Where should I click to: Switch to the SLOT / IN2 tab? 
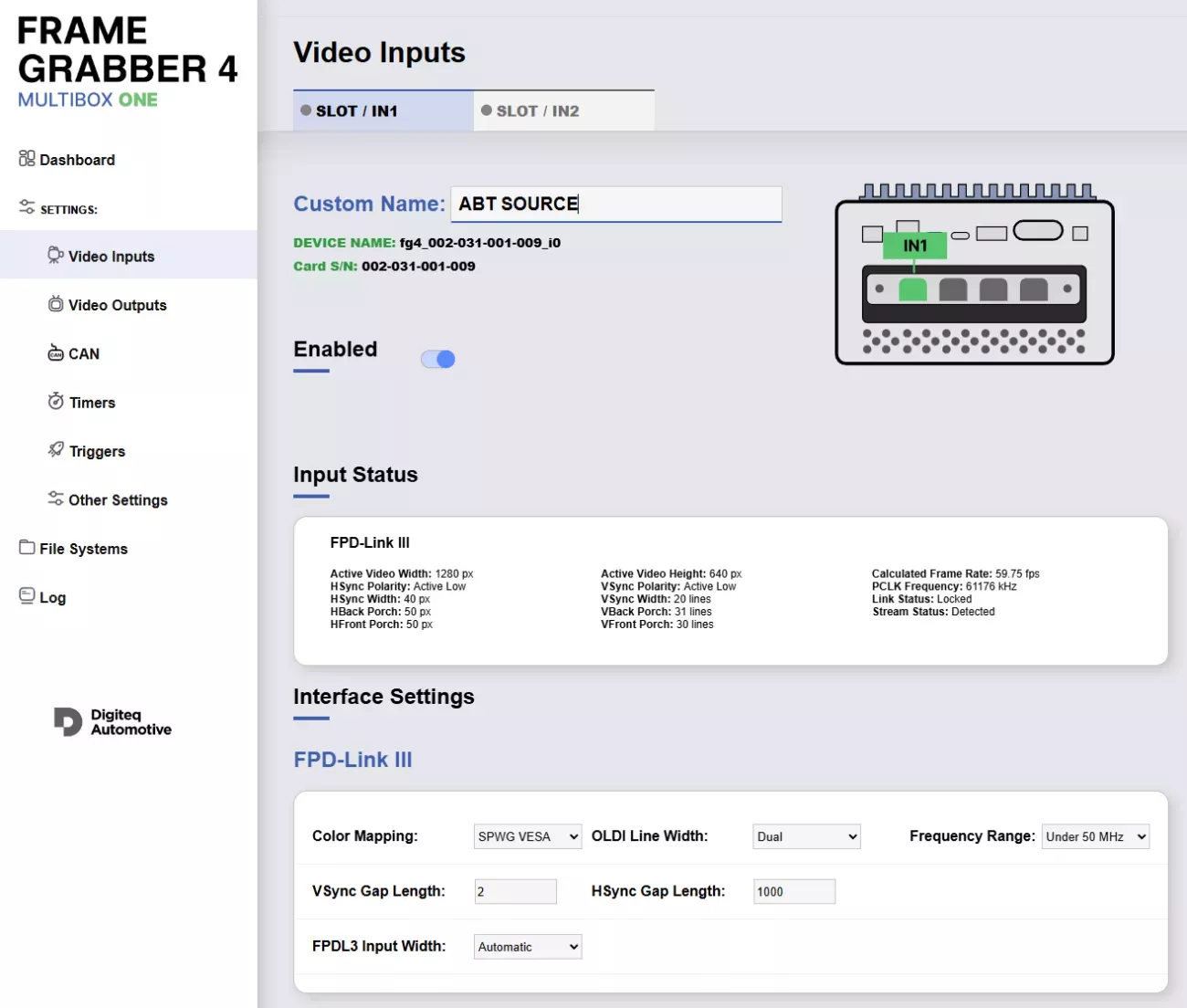tap(563, 111)
